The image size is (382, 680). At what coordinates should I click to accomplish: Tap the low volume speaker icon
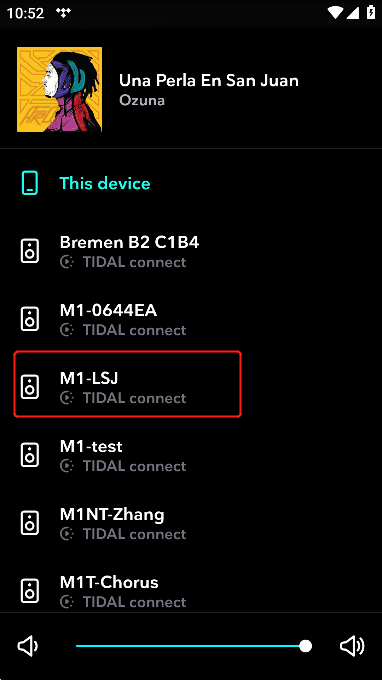(x=27, y=646)
